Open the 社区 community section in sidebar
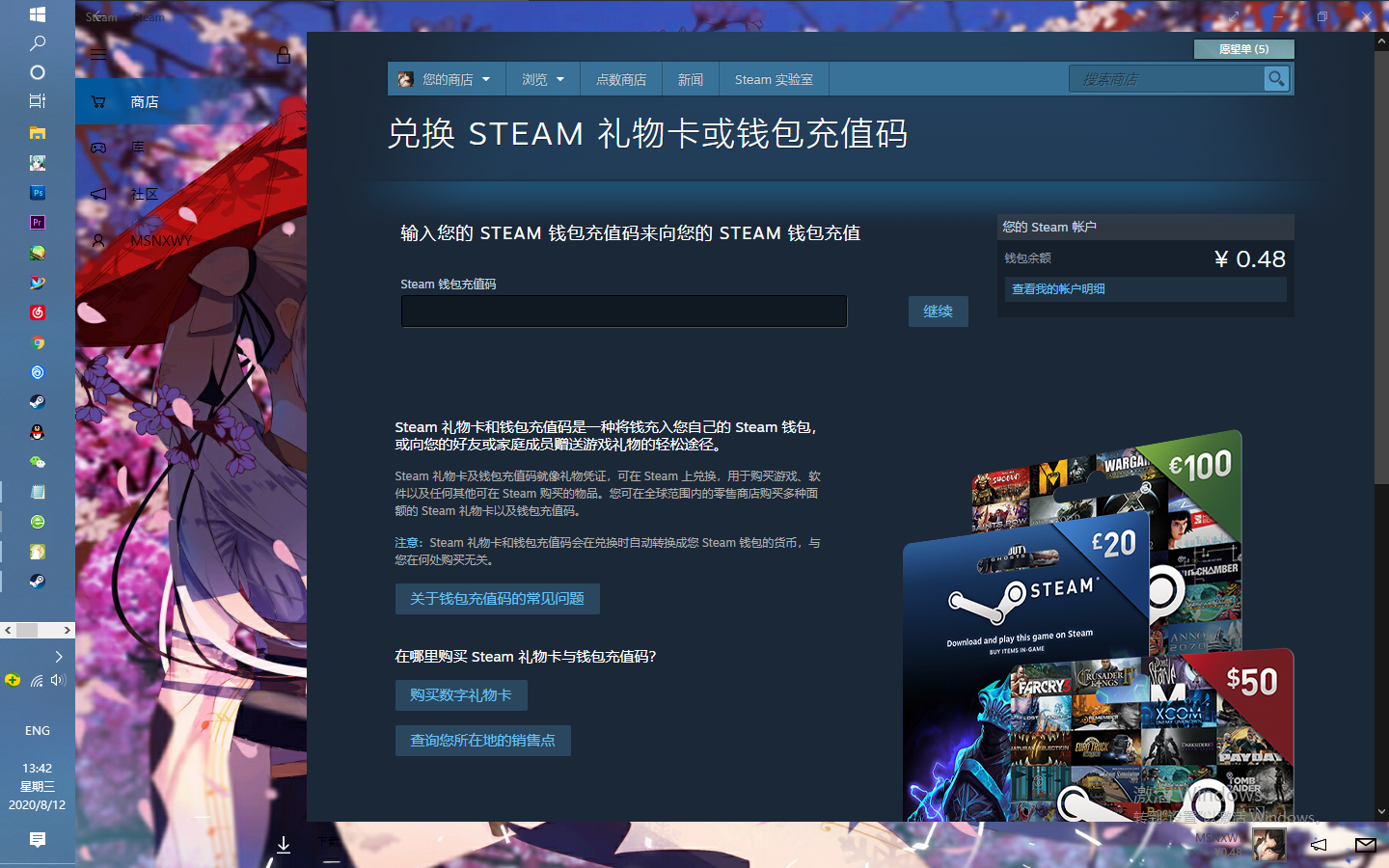Viewport: 1389px width, 868px height. tap(191, 194)
